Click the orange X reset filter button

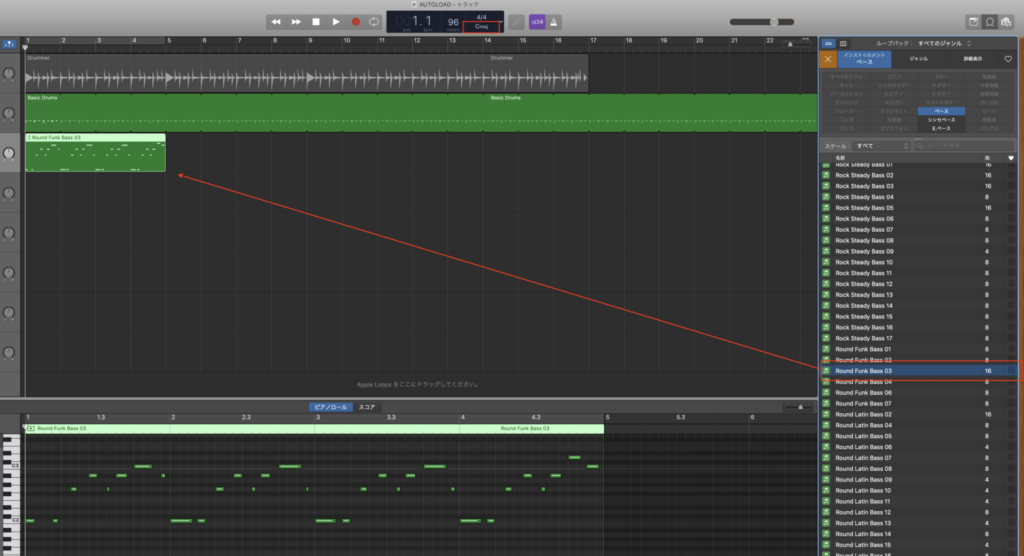click(x=826, y=60)
